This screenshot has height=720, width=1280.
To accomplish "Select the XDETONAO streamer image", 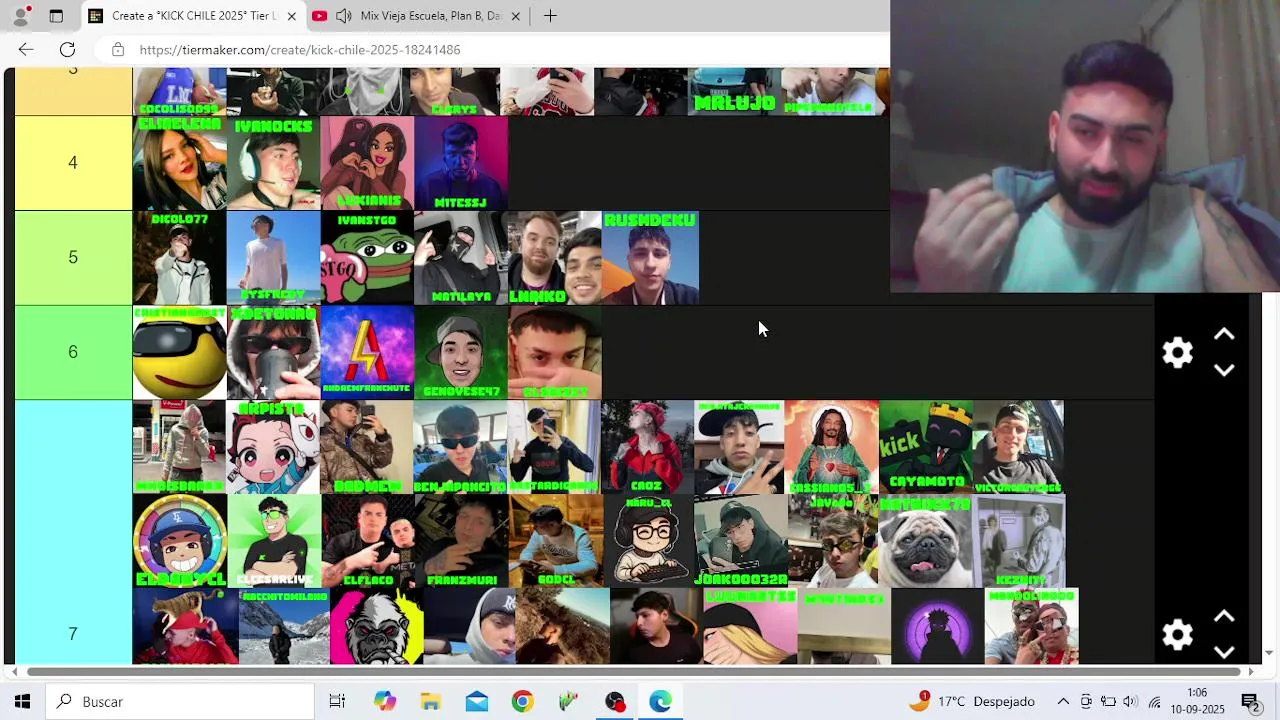I will point(274,352).
